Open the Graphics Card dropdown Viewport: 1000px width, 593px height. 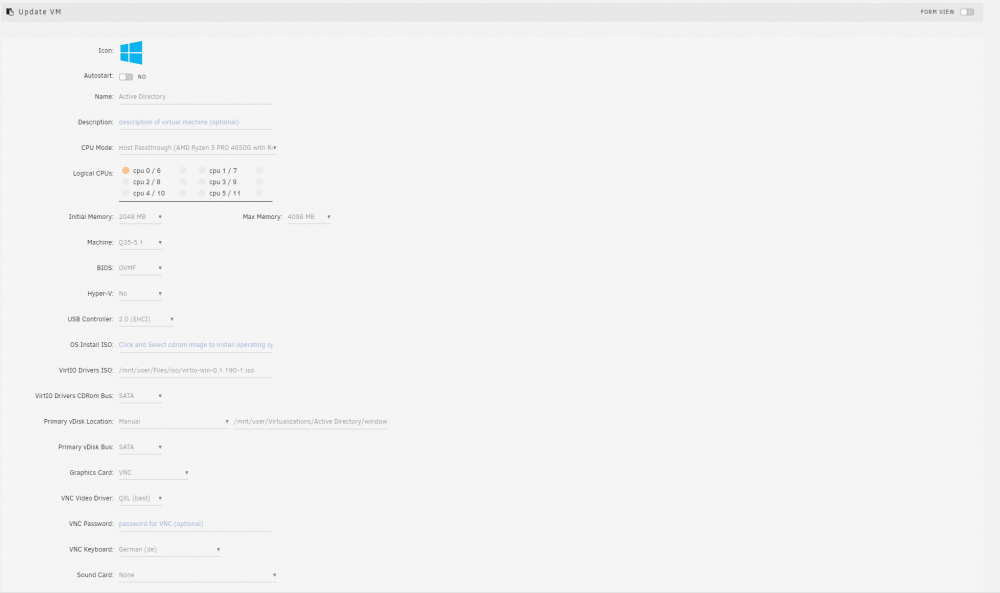pyautogui.click(x=154, y=472)
